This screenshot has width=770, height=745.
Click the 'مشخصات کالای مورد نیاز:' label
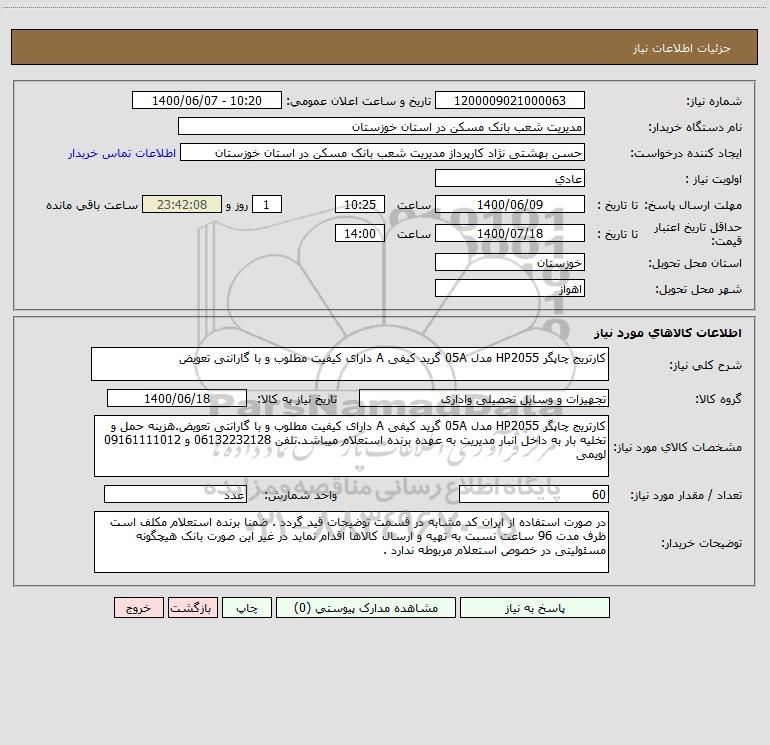click(678, 447)
